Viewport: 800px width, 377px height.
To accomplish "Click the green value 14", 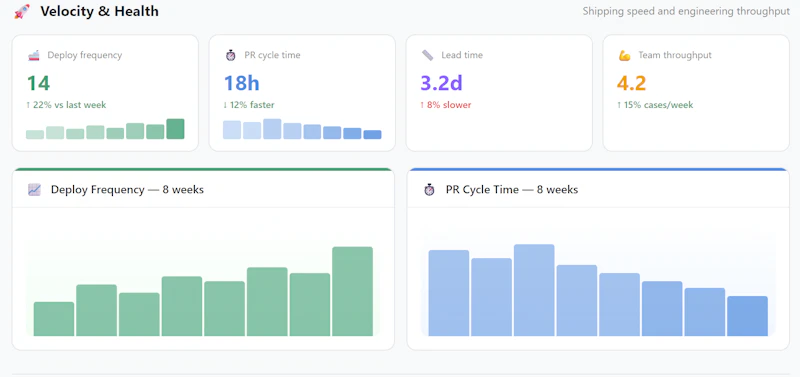I will pos(38,83).
